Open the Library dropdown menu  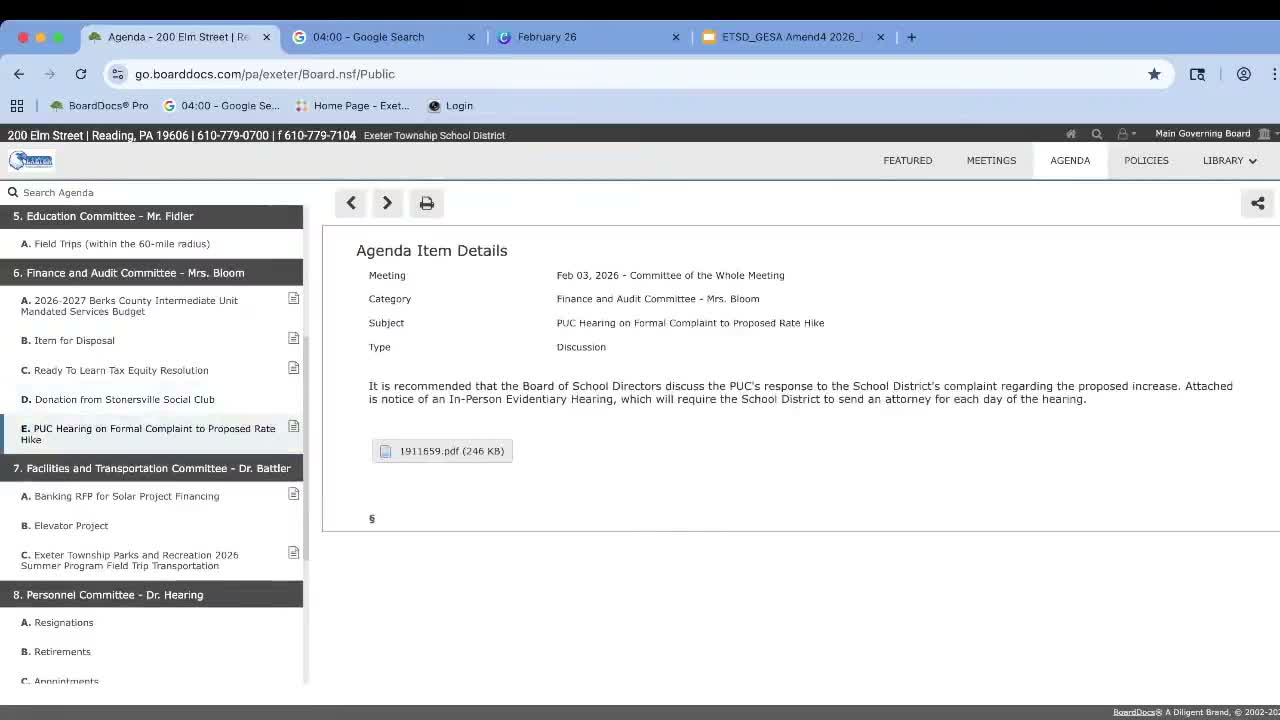tap(1229, 160)
